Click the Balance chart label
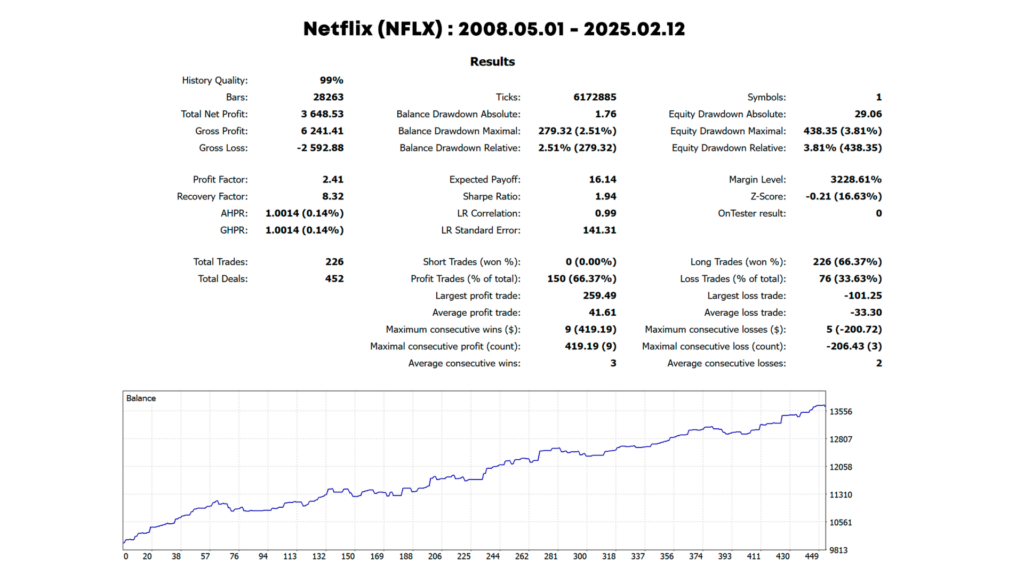This screenshot has height=576, width=1024. pos(140,398)
